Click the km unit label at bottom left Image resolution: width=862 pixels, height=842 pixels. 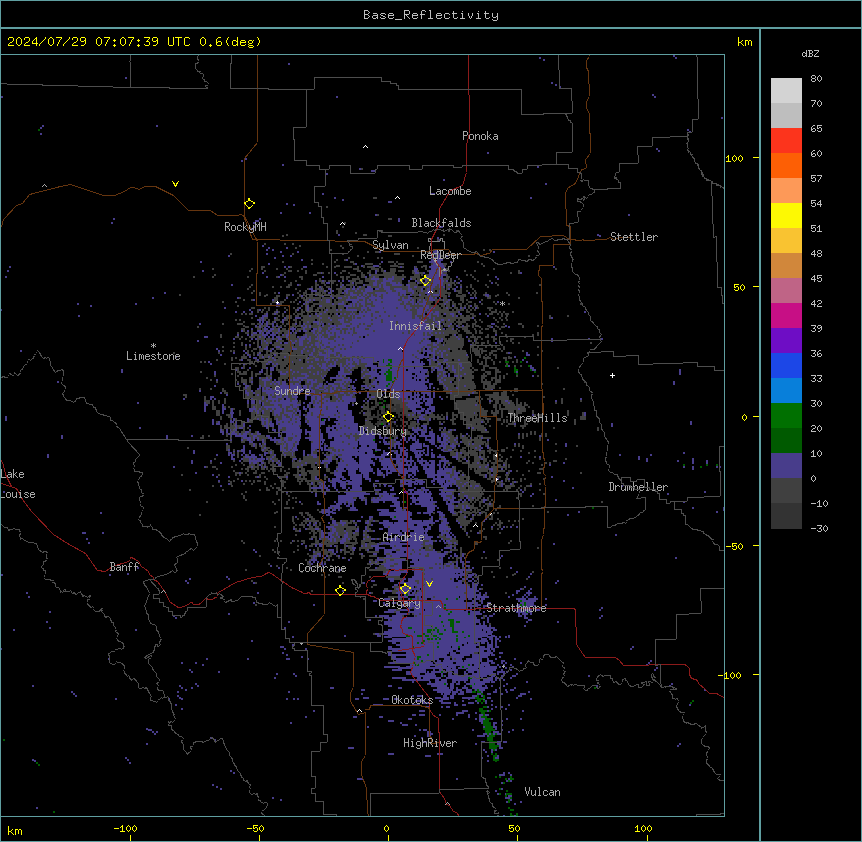tap(15, 831)
